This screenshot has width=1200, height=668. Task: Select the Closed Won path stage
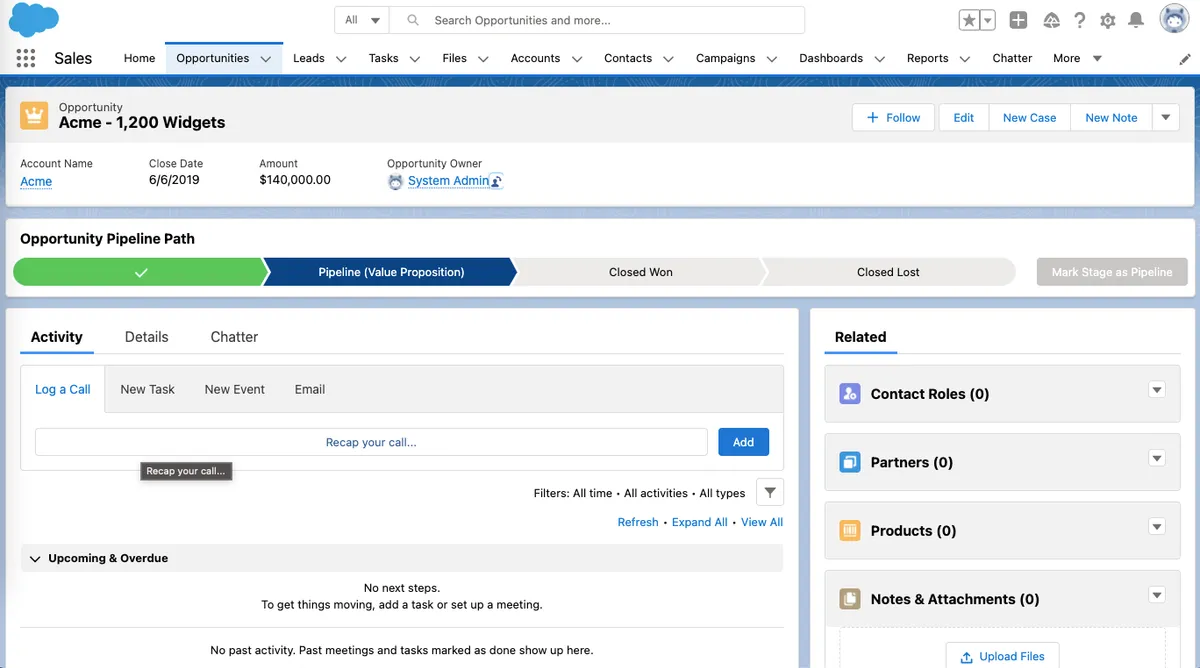coord(640,272)
